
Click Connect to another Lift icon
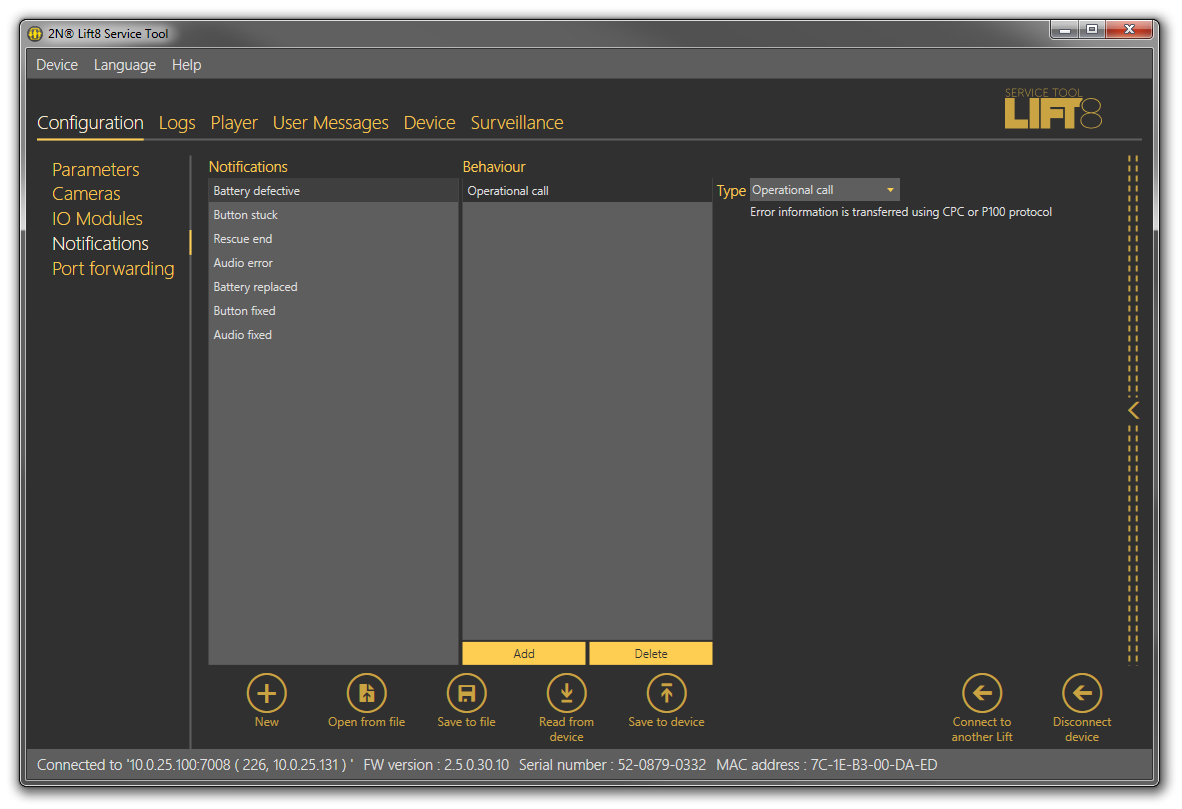tap(981, 693)
